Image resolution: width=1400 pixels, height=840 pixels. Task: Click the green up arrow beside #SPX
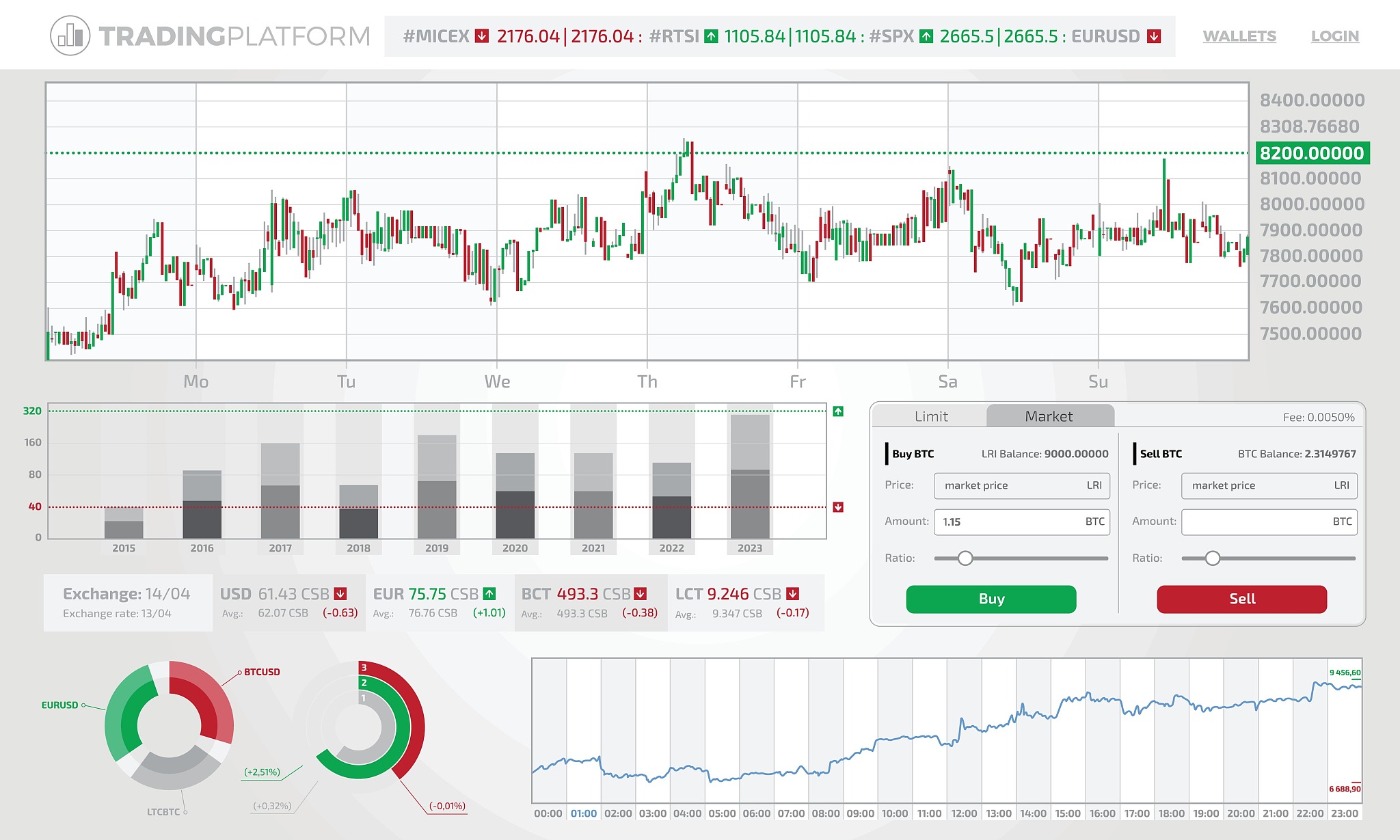(926, 36)
